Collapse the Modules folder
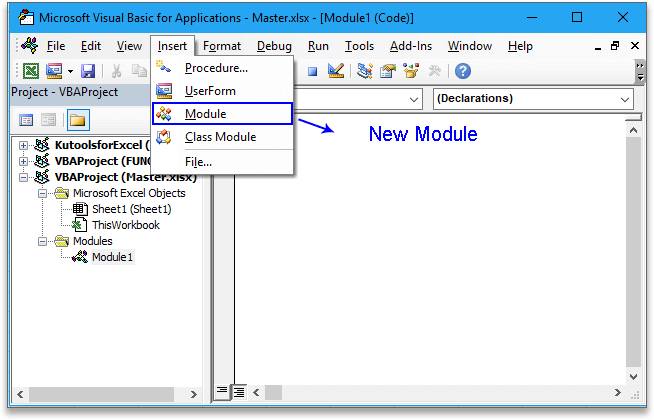The image size is (654, 420). click(43, 241)
